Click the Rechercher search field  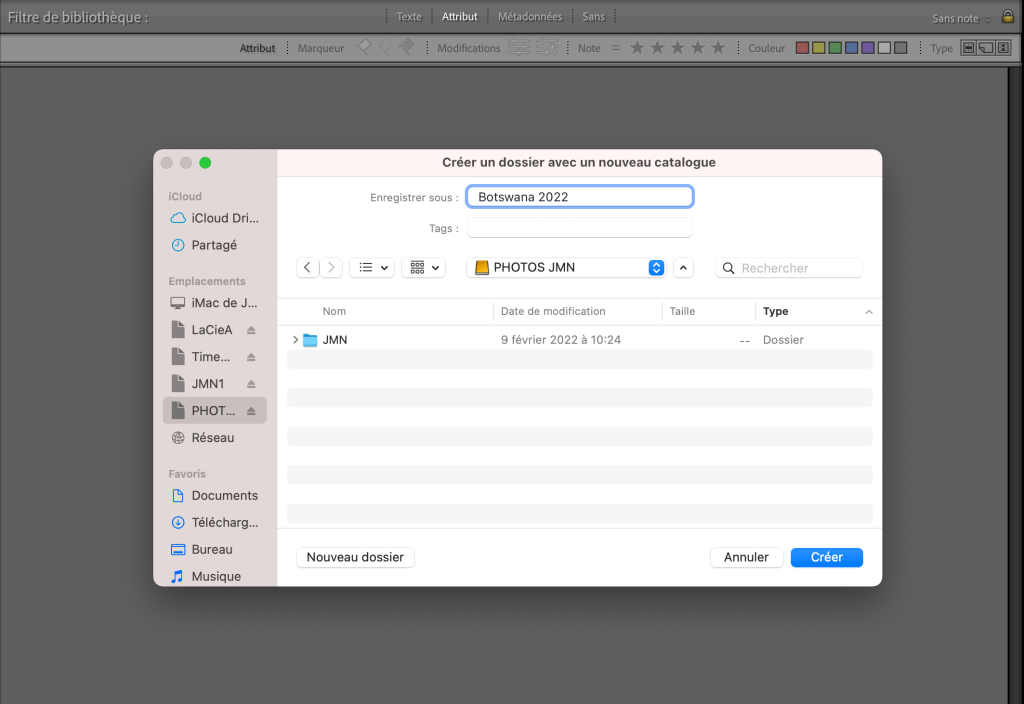(x=795, y=268)
